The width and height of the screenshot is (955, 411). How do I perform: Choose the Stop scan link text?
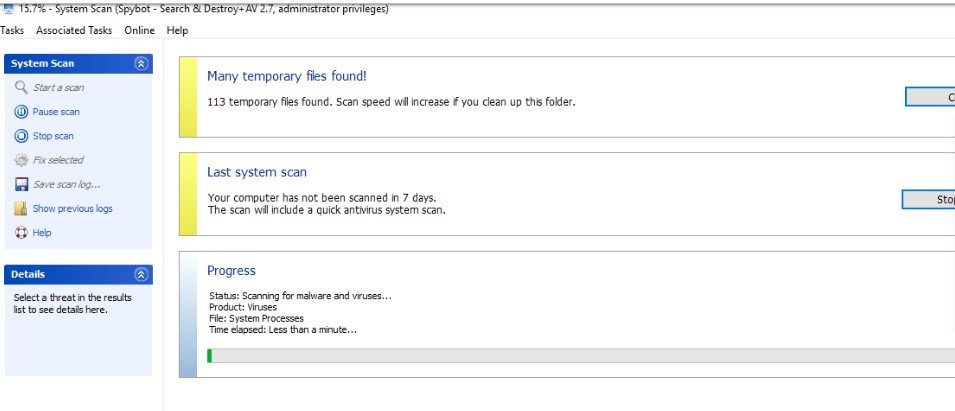(x=53, y=136)
